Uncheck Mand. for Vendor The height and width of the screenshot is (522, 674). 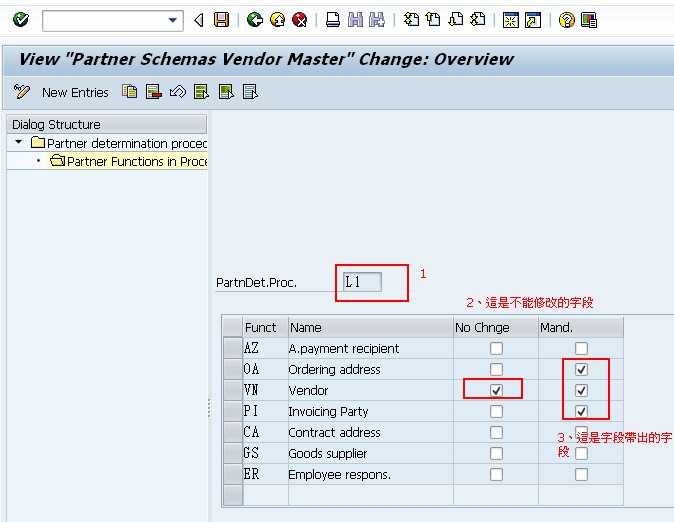(581, 390)
